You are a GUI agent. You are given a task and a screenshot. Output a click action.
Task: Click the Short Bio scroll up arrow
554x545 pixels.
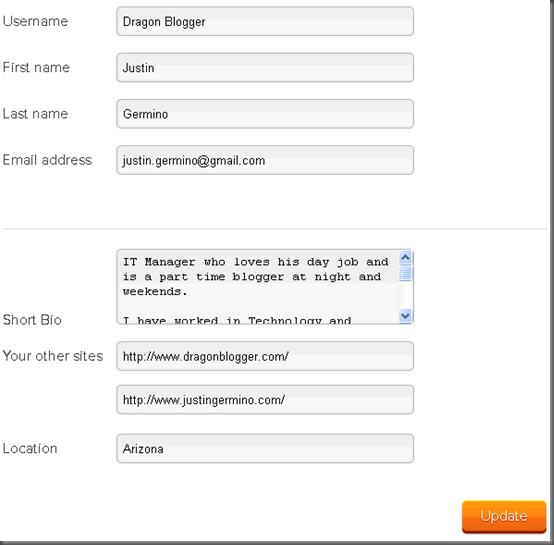(x=405, y=258)
